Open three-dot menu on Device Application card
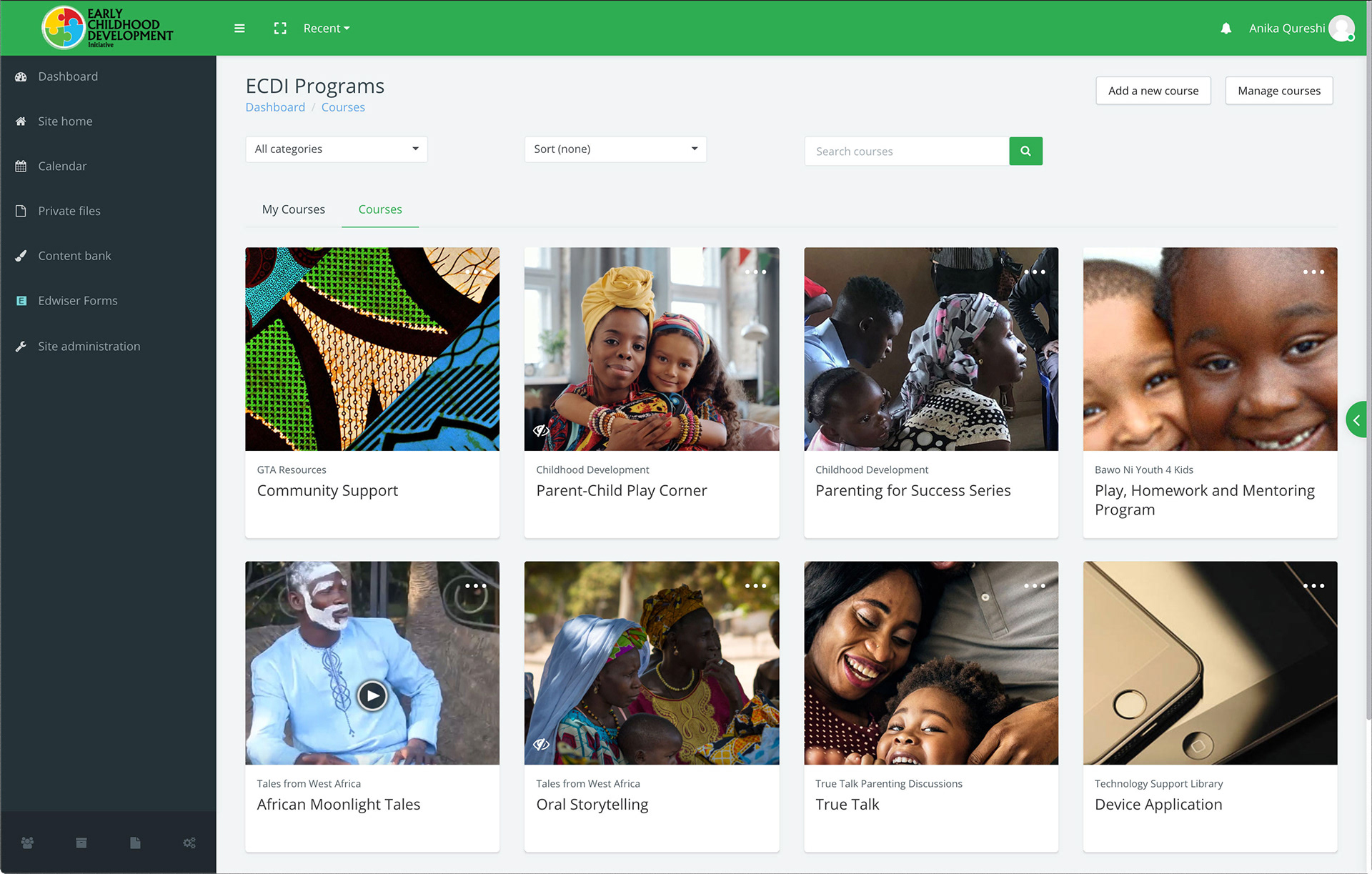The width and height of the screenshot is (1372, 874). tap(1313, 586)
